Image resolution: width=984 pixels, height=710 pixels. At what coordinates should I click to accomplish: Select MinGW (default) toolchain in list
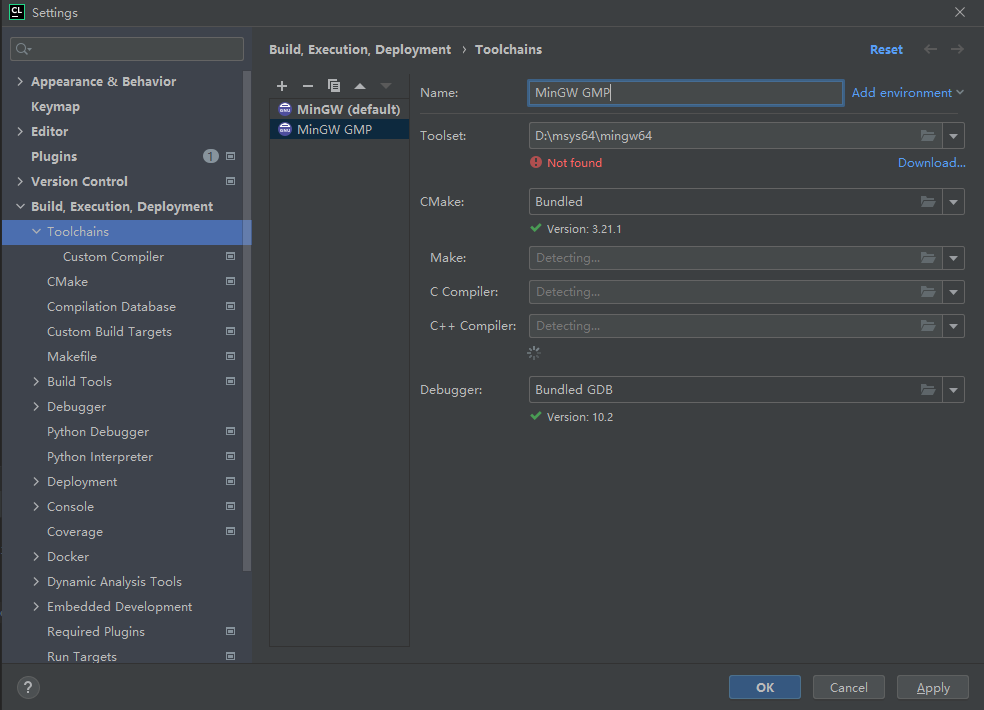tap(347, 109)
